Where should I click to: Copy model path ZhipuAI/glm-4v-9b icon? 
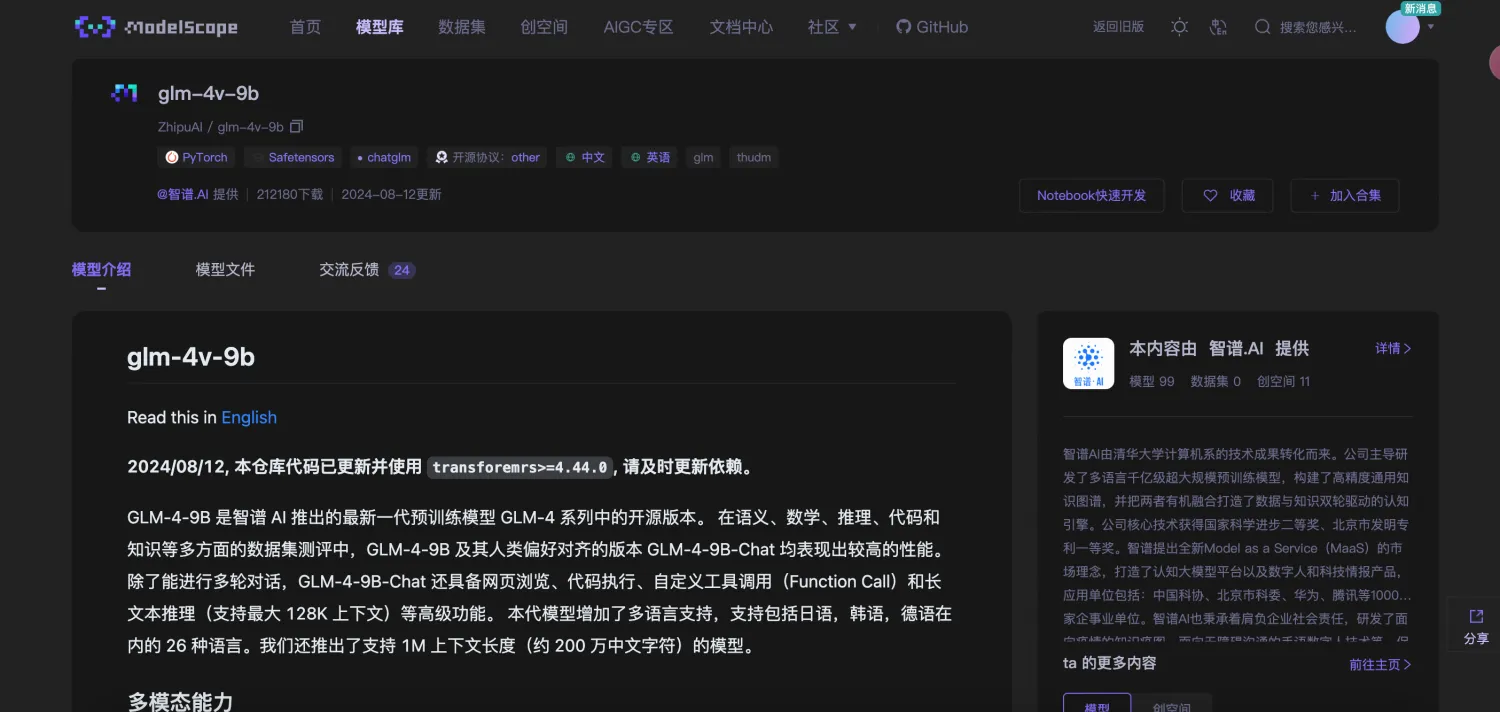[296, 127]
